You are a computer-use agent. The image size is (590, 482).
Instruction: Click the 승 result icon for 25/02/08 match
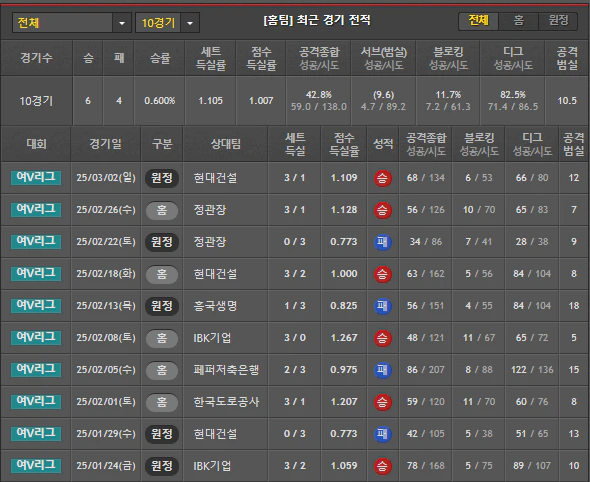pyautogui.click(x=382, y=338)
